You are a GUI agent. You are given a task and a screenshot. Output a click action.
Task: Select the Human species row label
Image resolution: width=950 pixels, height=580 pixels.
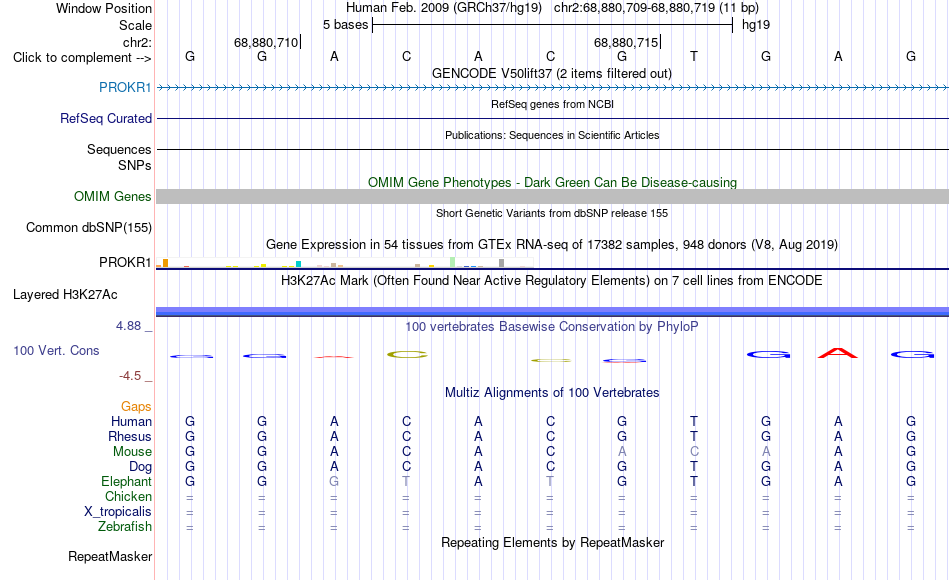(x=131, y=421)
